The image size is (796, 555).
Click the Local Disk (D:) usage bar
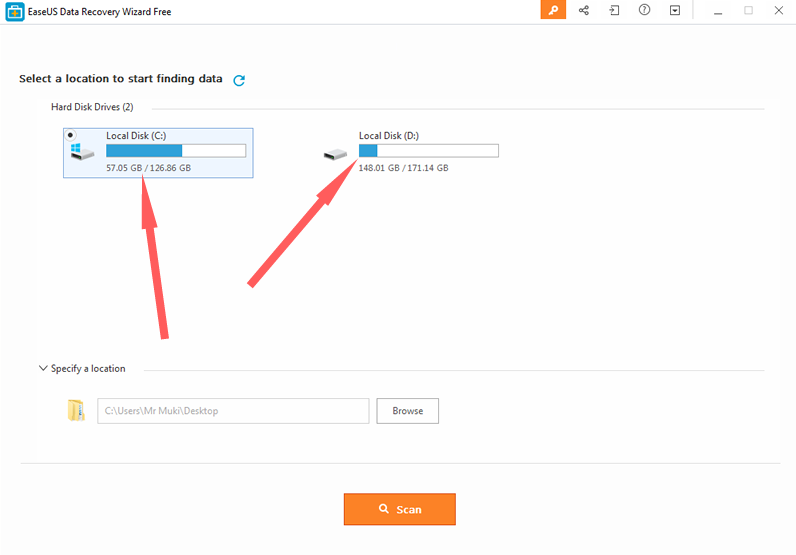428,151
